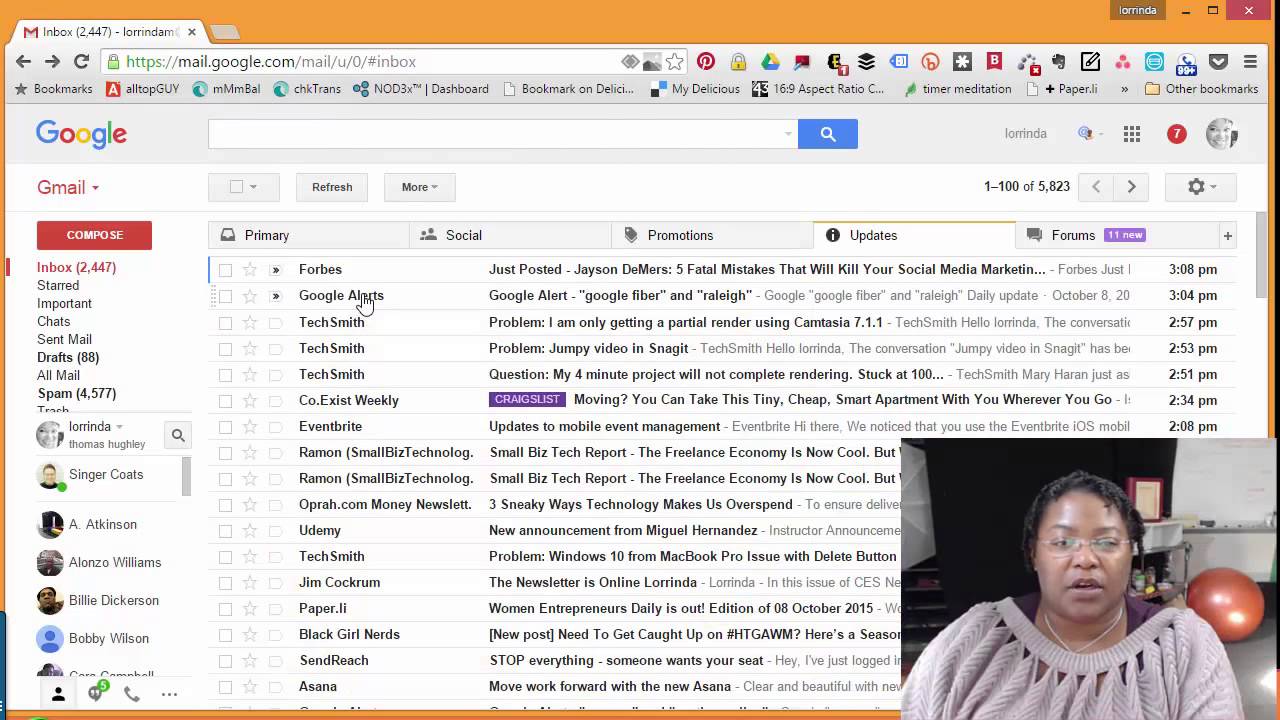The width and height of the screenshot is (1280, 720).
Task: Open the More actions dropdown
Action: 419,187
